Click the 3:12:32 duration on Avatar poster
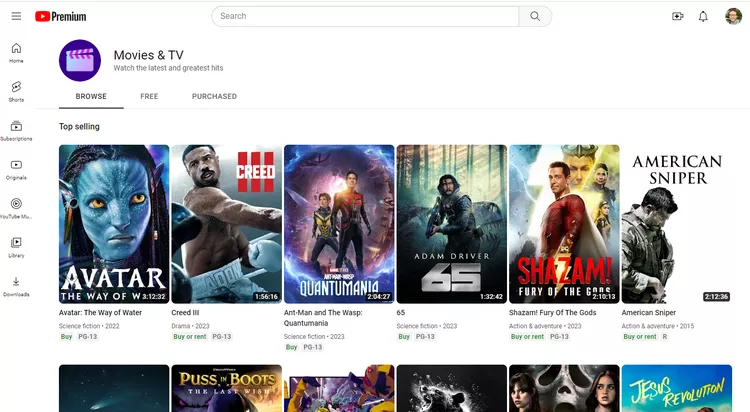 (154, 297)
